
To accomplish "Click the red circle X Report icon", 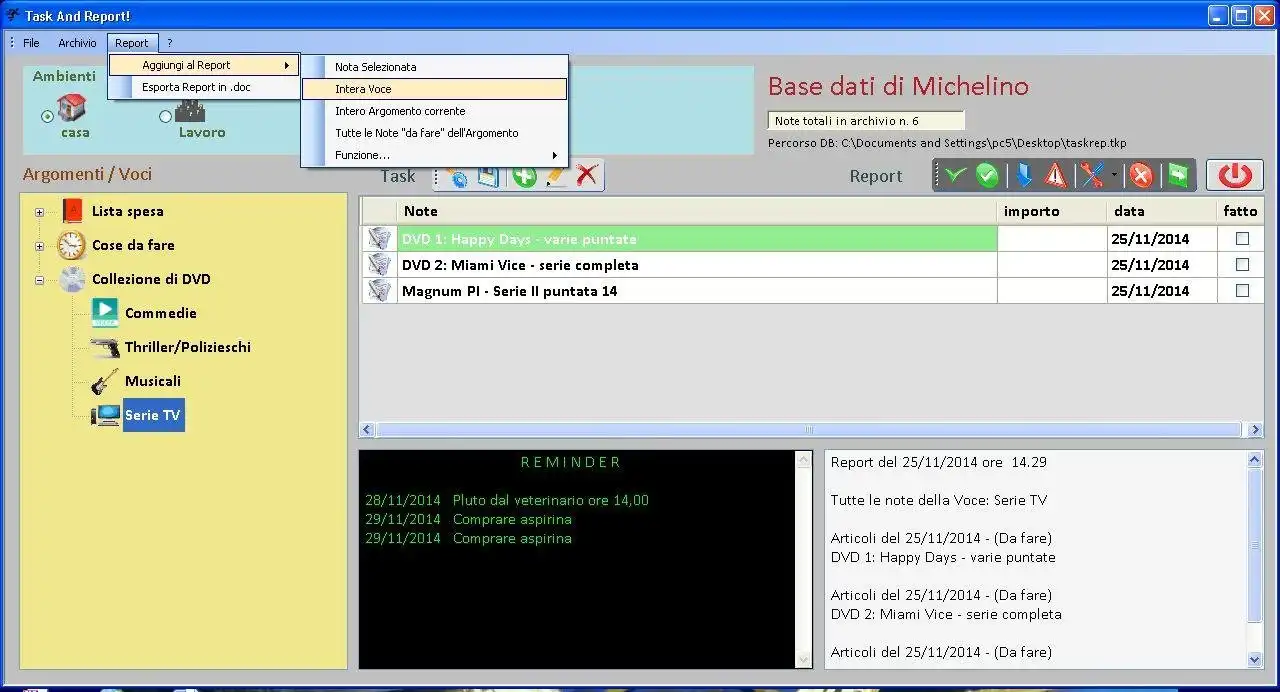I will [x=1142, y=176].
